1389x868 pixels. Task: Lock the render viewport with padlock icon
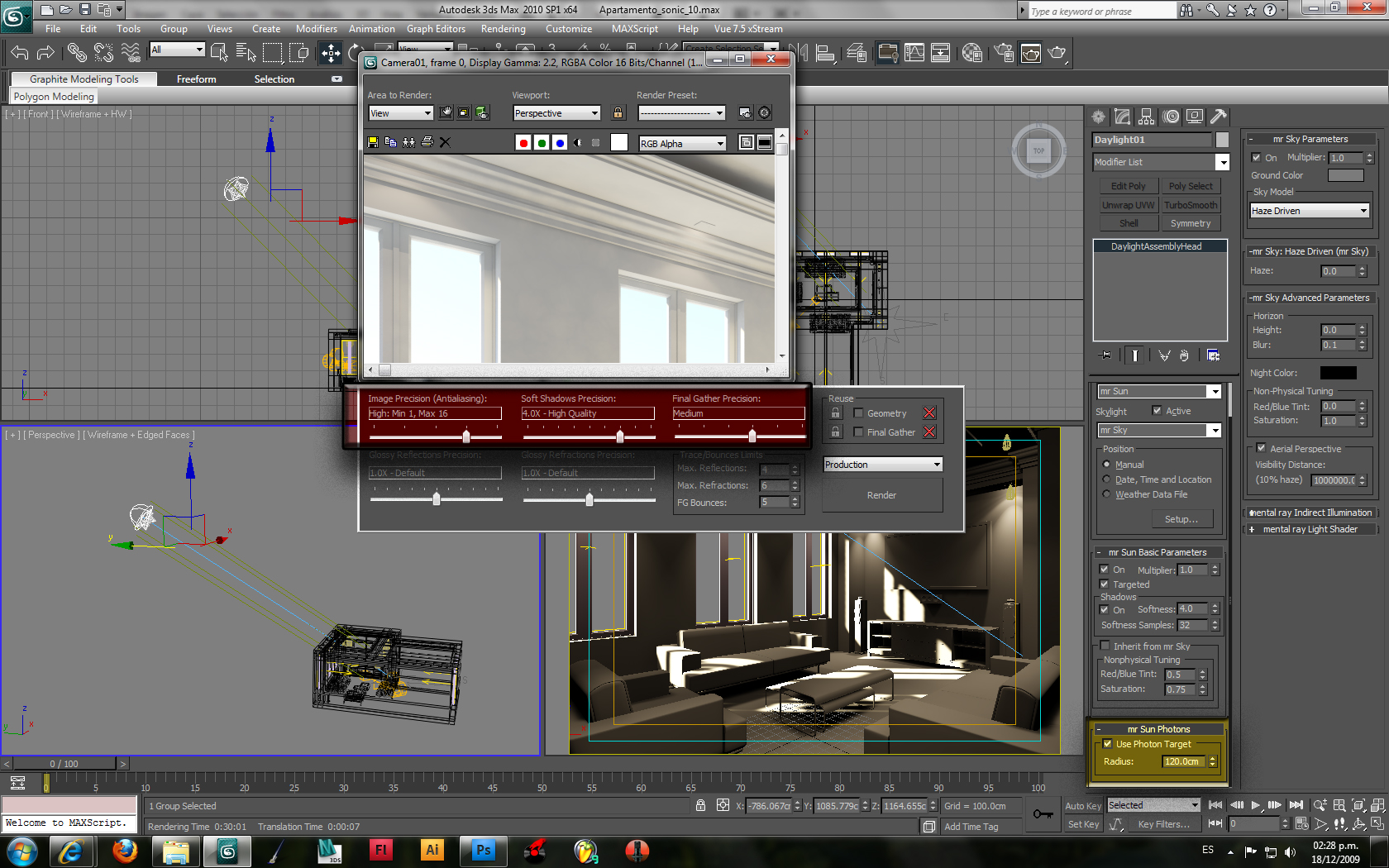[x=618, y=113]
